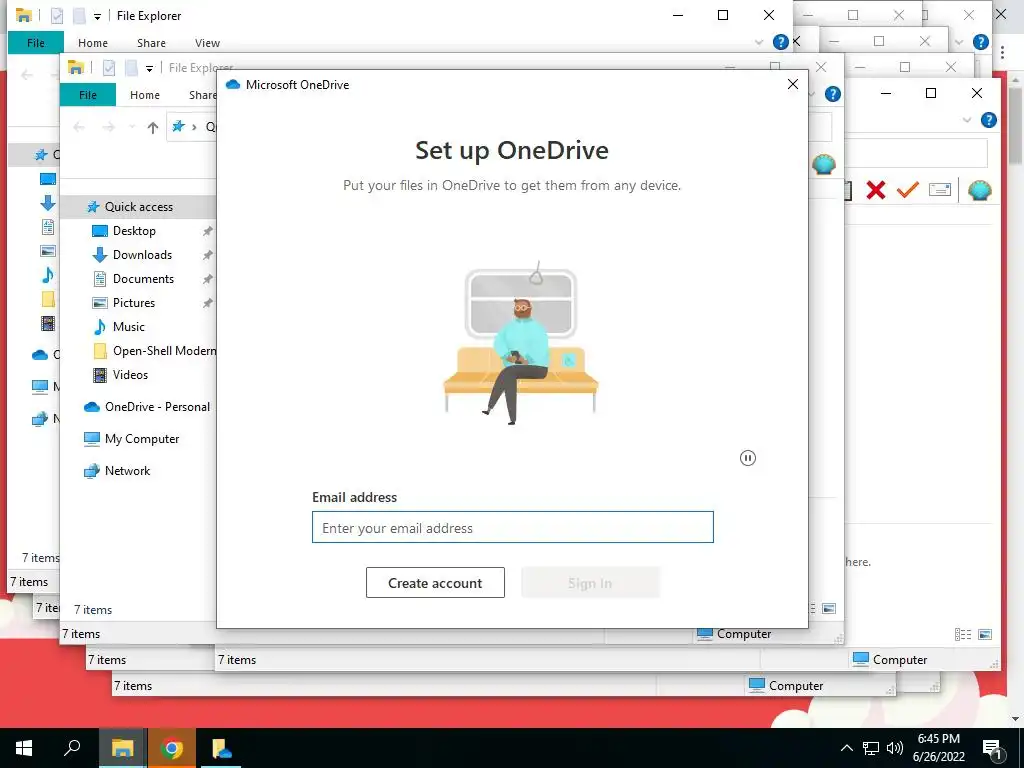Open Google Chrome from the taskbar
1024x768 pixels.
pyautogui.click(x=172, y=748)
